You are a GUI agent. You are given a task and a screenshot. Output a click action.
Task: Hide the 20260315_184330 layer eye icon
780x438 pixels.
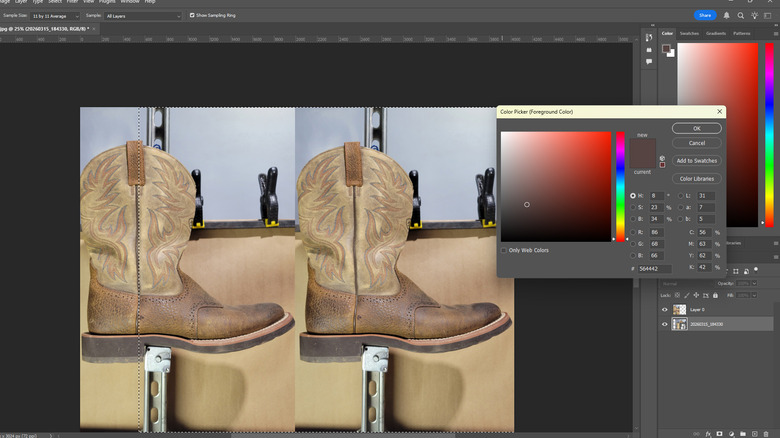665,324
